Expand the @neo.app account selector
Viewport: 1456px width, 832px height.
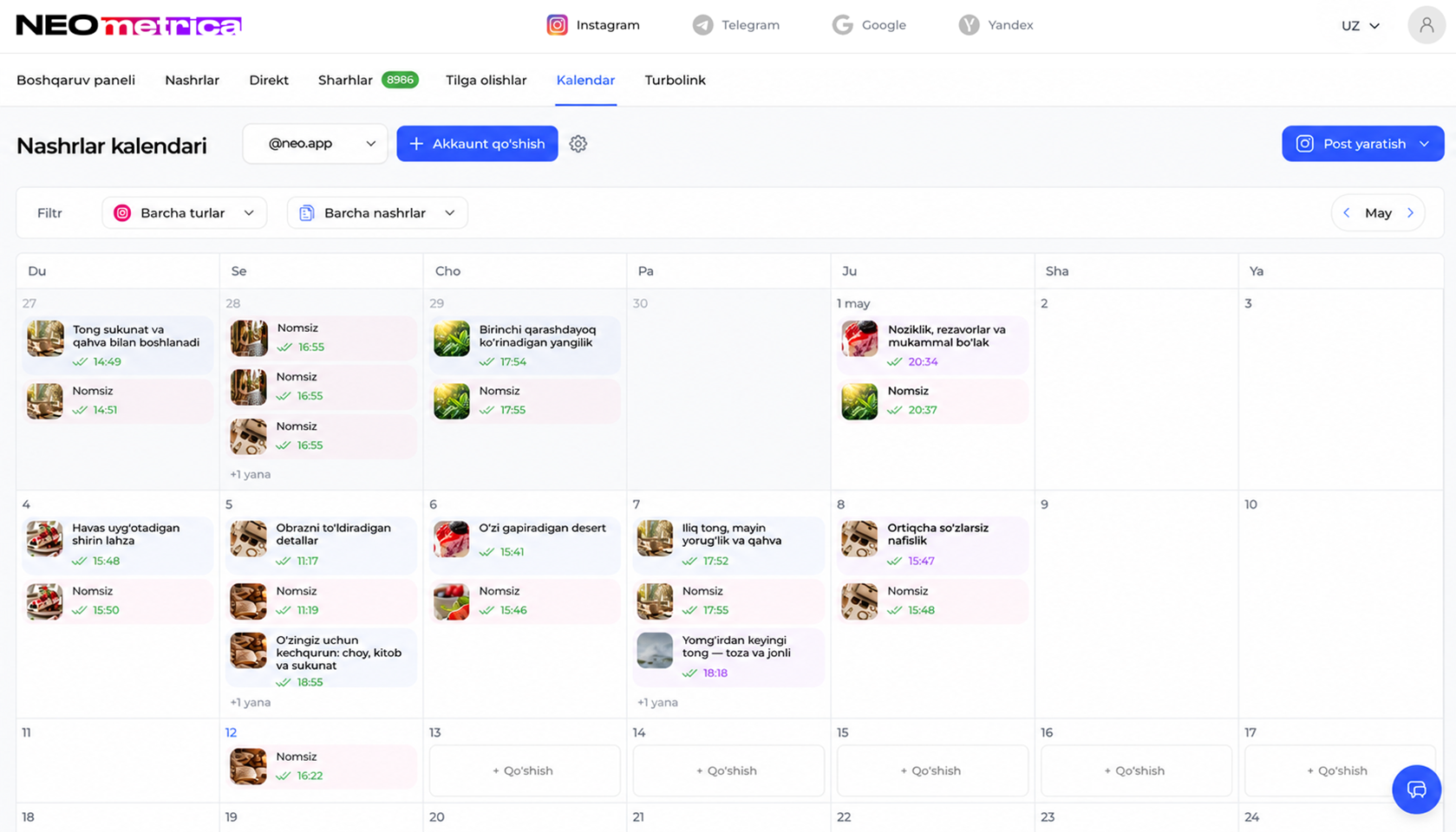coord(315,144)
